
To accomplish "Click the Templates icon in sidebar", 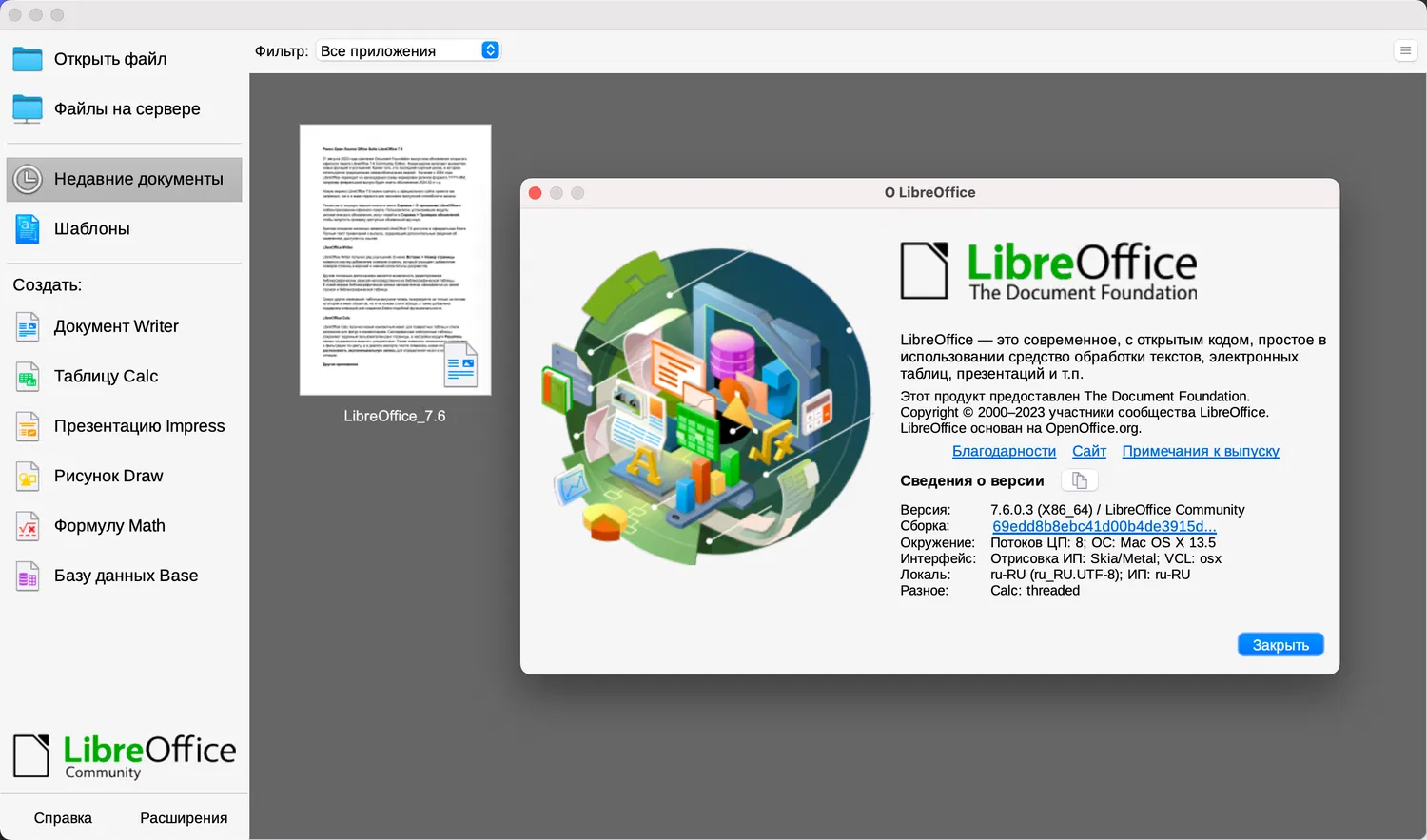I will point(28,229).
